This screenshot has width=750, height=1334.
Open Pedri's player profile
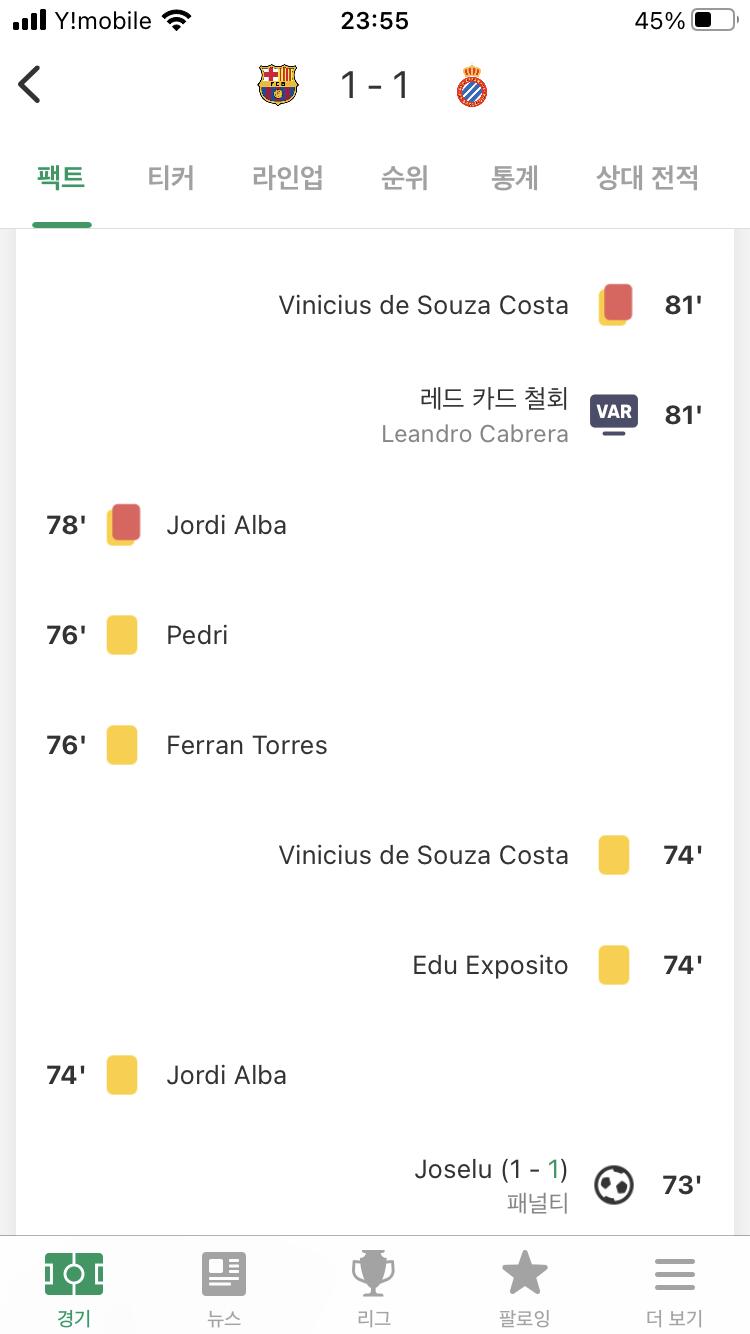pos(197,635)
